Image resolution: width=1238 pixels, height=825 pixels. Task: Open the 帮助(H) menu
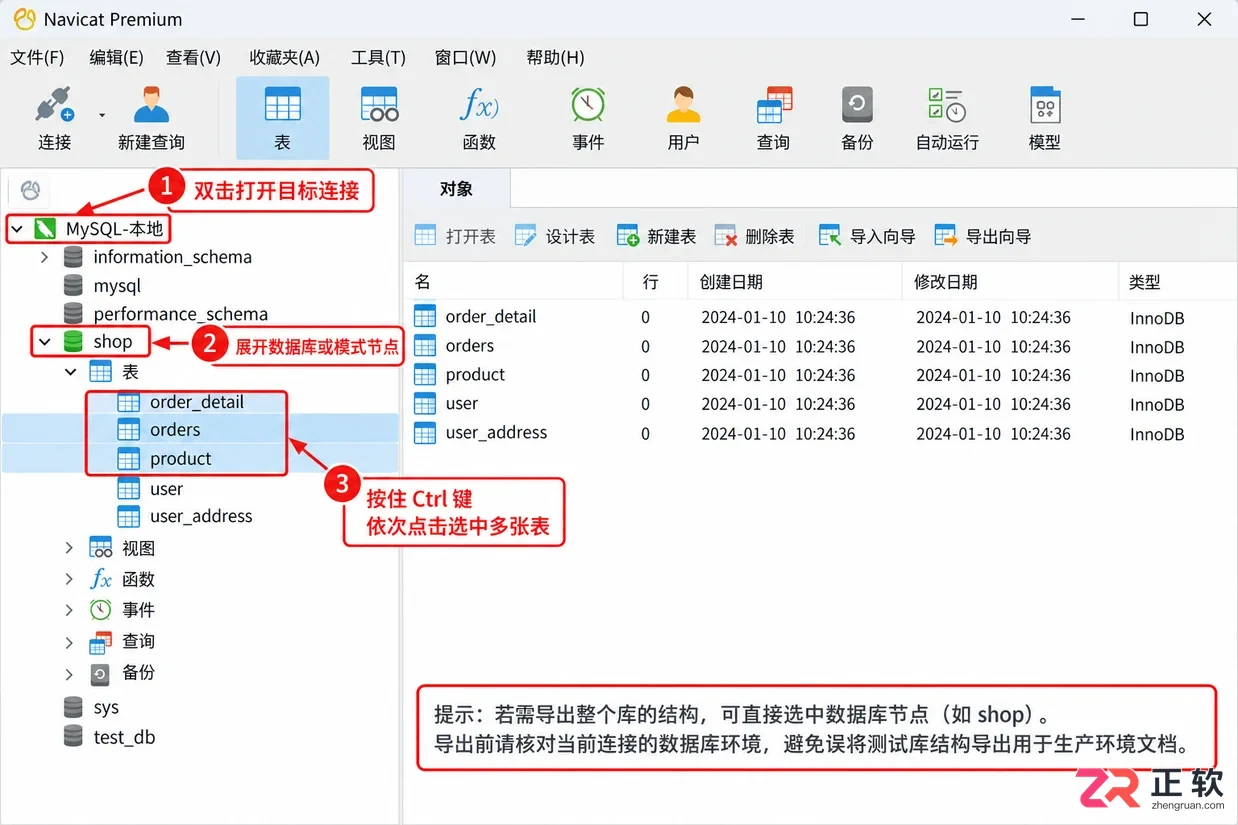[x=555, y=57]
